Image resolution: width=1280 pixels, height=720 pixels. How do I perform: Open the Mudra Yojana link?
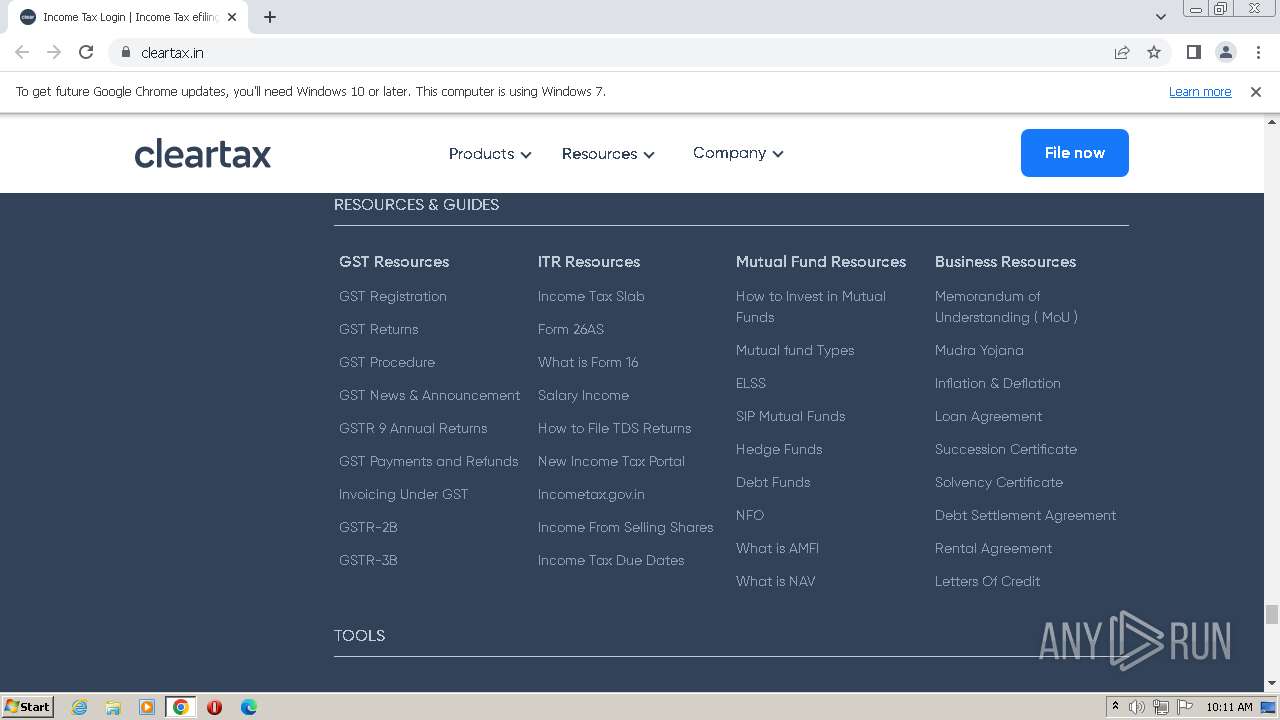point(979,350)
